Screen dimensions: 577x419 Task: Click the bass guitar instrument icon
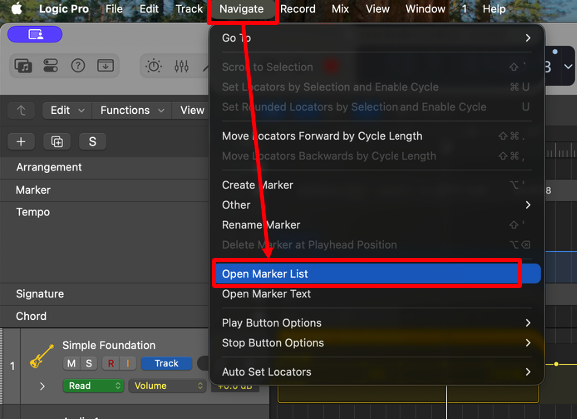42,356
